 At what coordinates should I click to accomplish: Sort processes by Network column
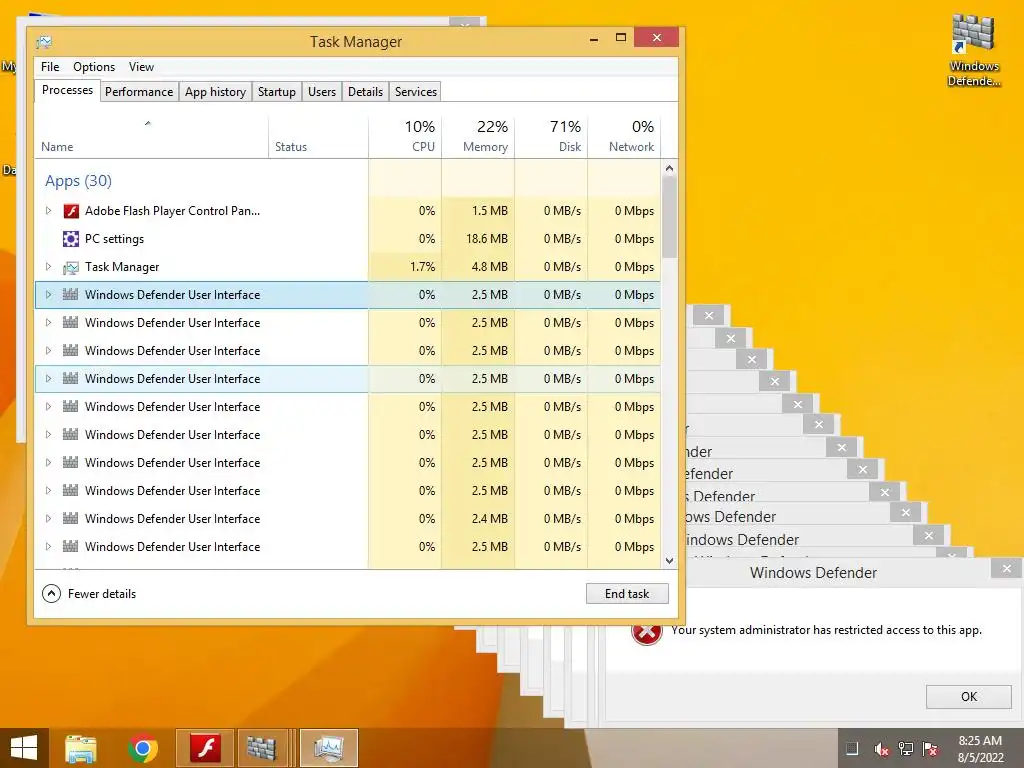pyautogui.click(x=624, y=136)
